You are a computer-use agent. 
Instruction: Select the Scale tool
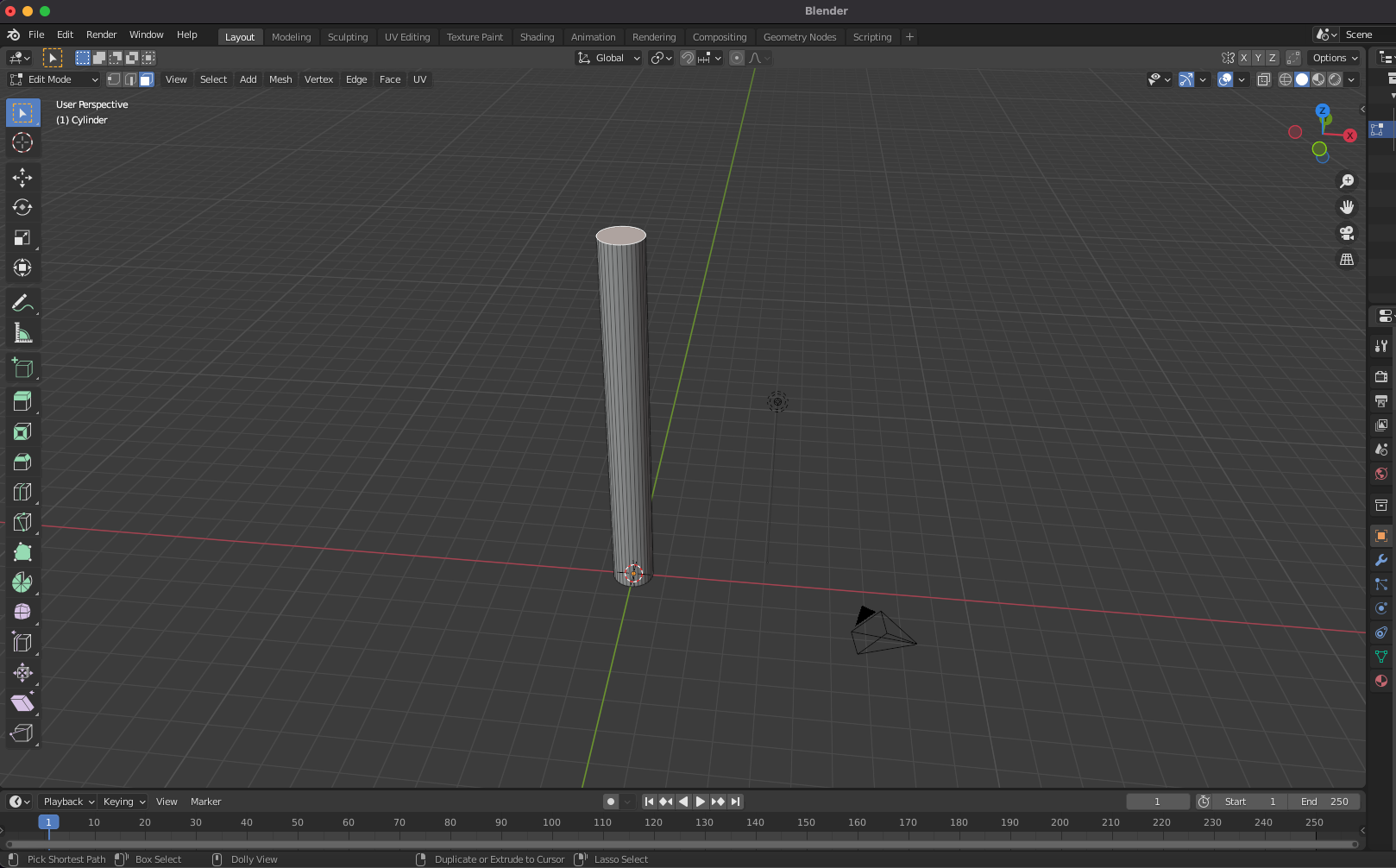coord(22,238)
